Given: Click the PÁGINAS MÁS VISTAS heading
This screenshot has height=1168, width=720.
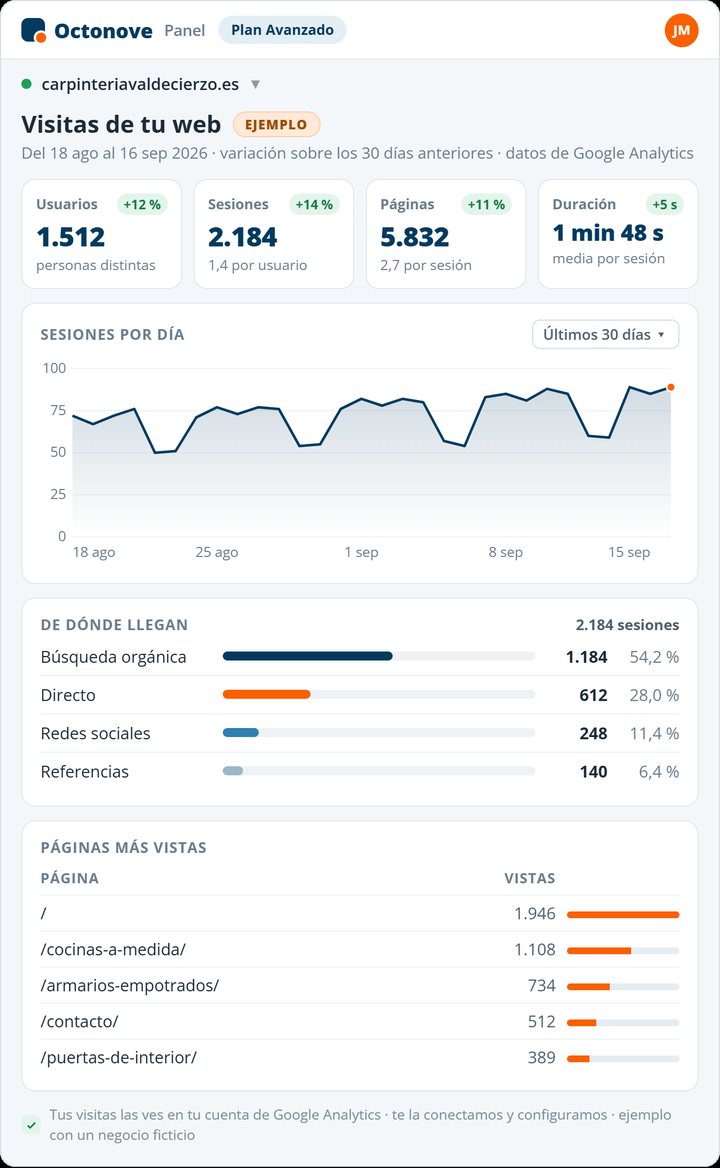Looking at the screenshot, I should pyautogui.click(x=124, y=847).
